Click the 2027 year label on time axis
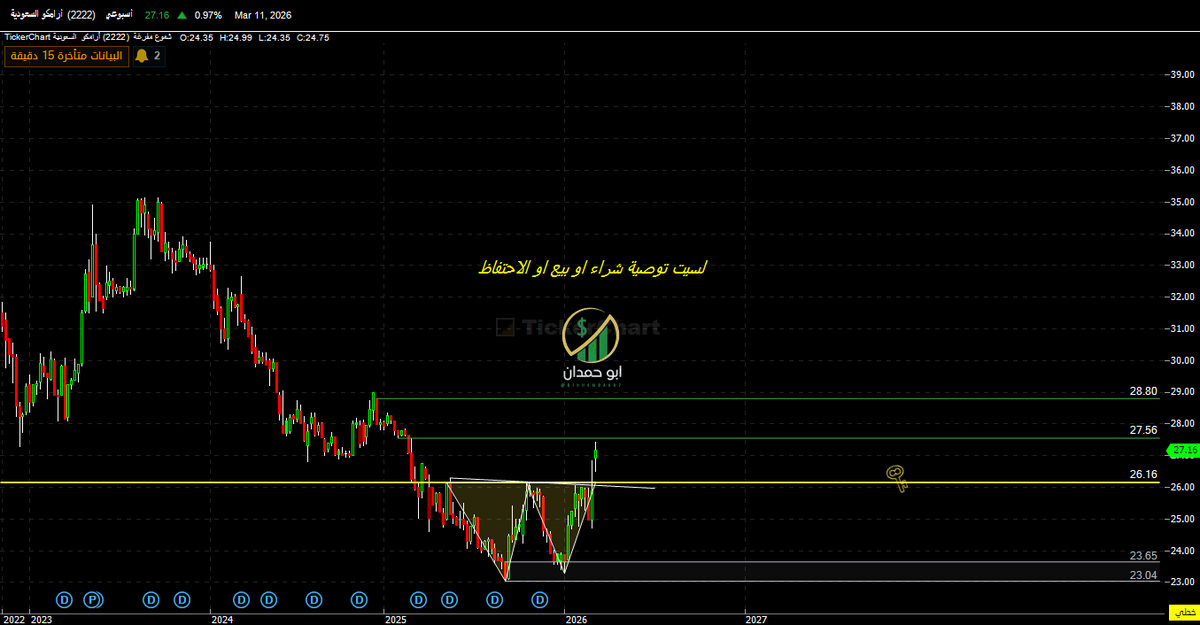 pos(757,620)
